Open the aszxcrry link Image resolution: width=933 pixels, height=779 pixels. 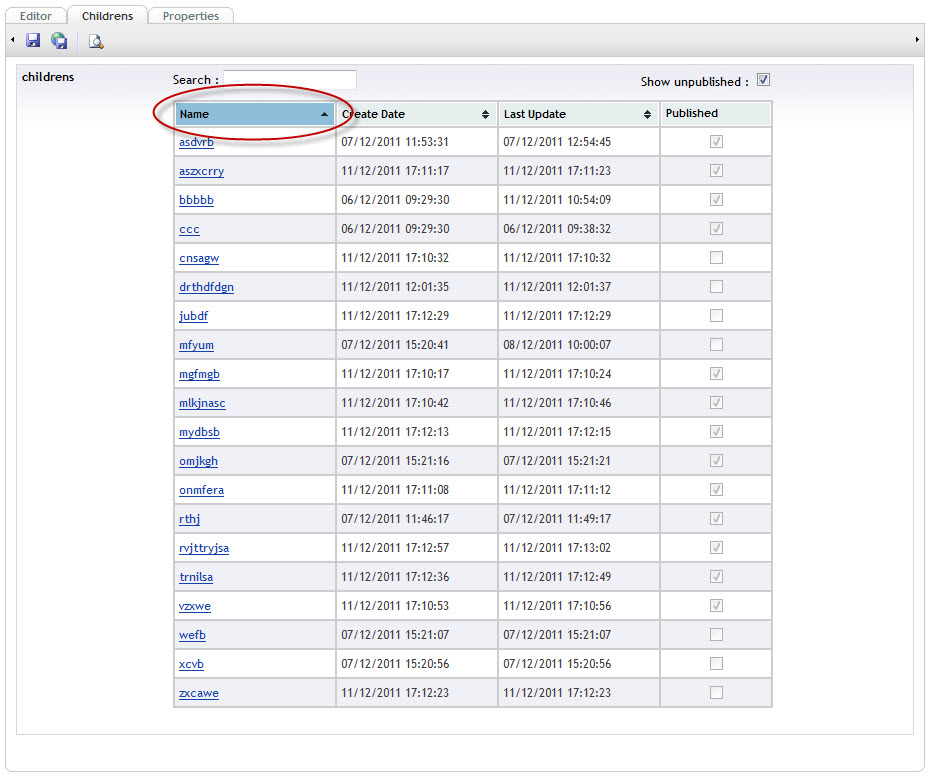202,171
